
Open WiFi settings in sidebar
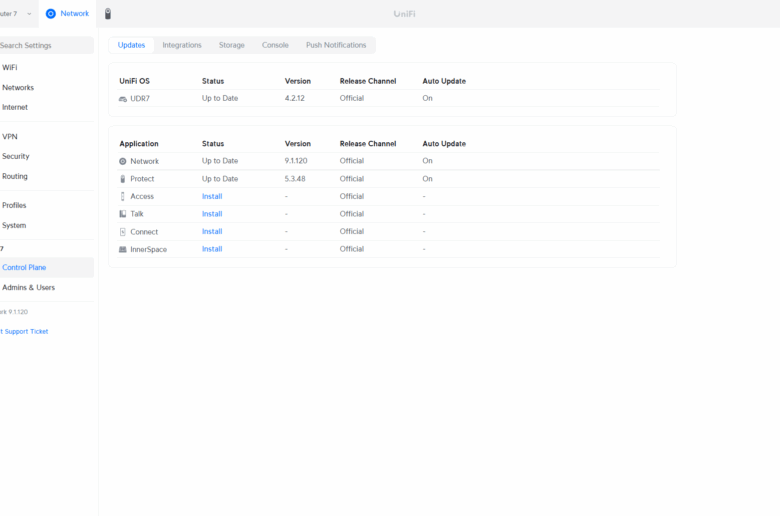tap(9, 68)
